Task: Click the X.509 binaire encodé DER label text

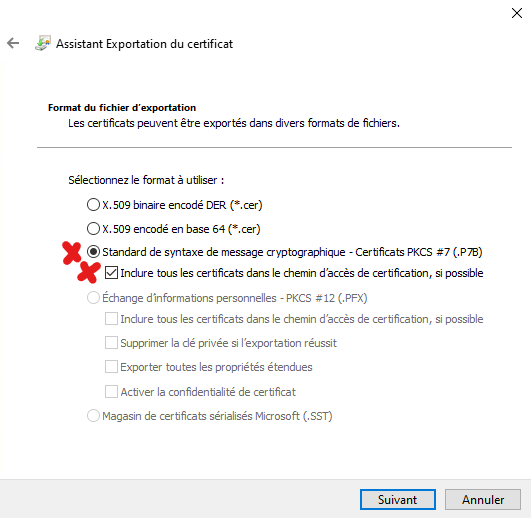Action: [182, 205]
